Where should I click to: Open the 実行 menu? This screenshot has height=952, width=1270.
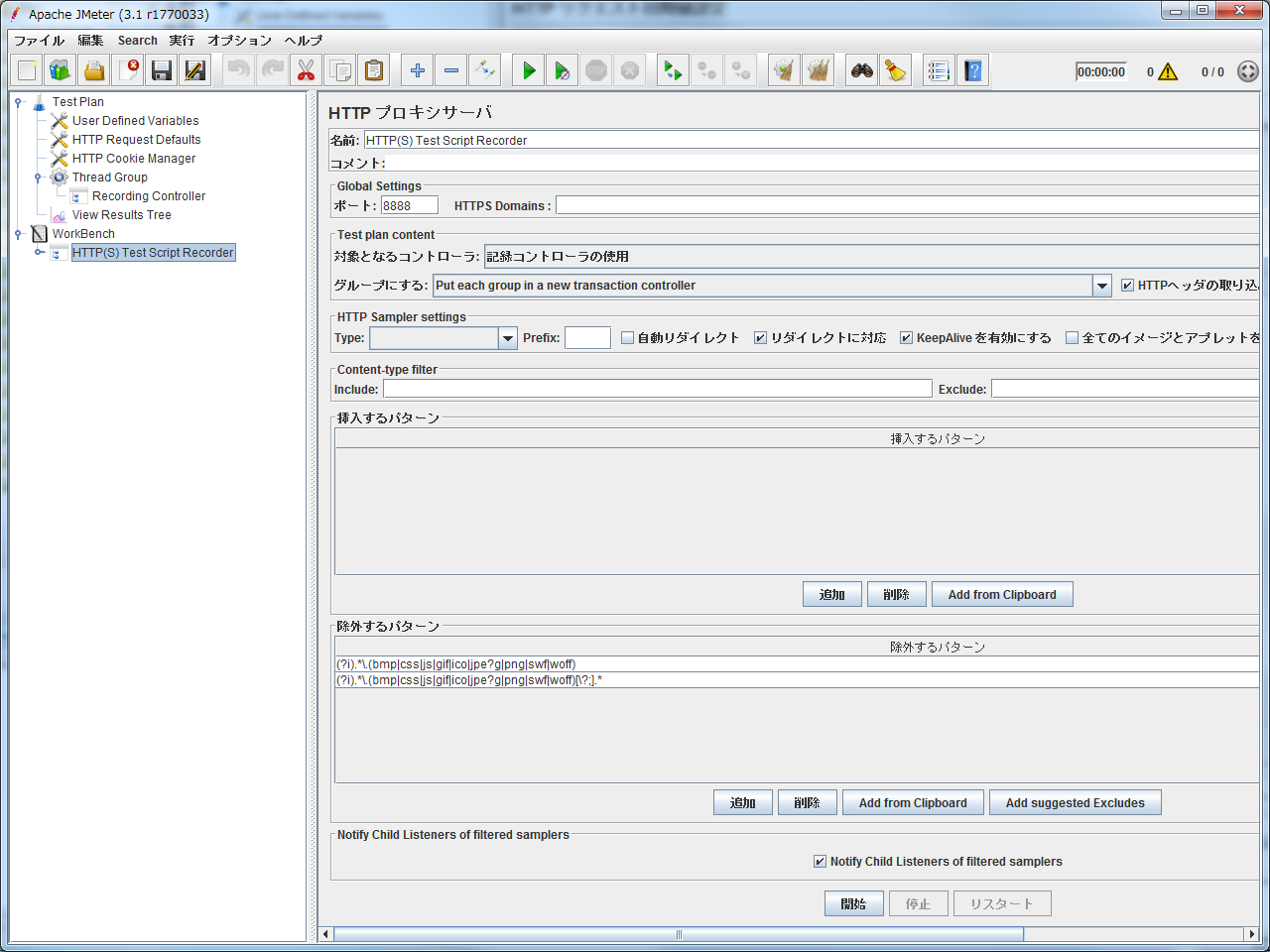182,41
